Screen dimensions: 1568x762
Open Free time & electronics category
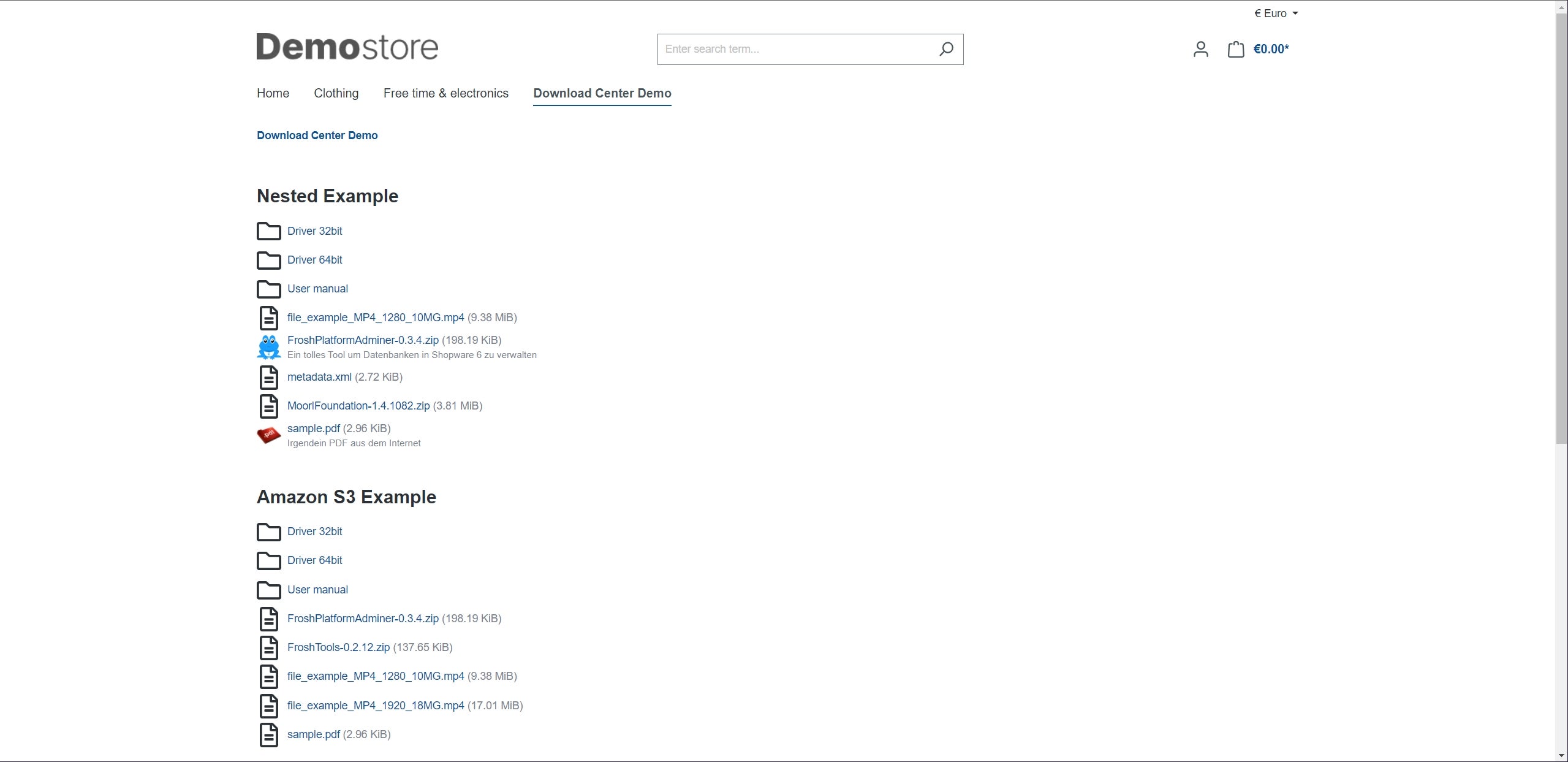coord(445,93)
